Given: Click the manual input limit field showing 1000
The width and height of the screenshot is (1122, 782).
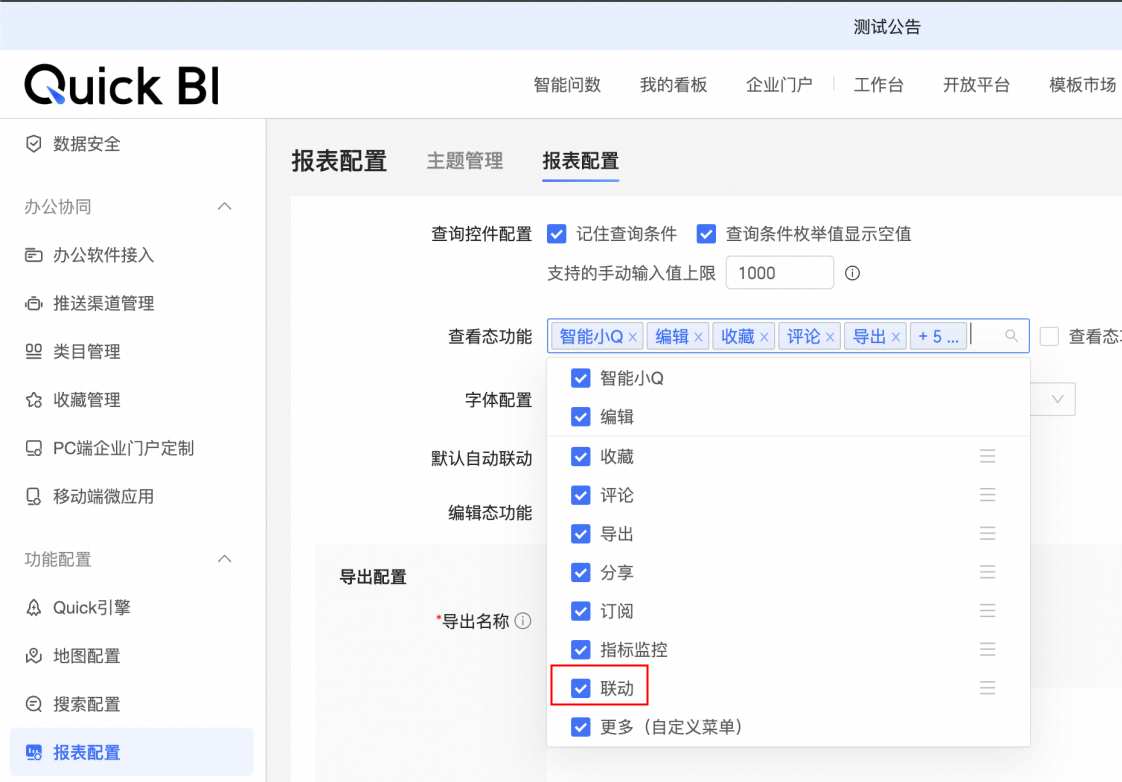Looking at the screenshot, I should [779, 273].
